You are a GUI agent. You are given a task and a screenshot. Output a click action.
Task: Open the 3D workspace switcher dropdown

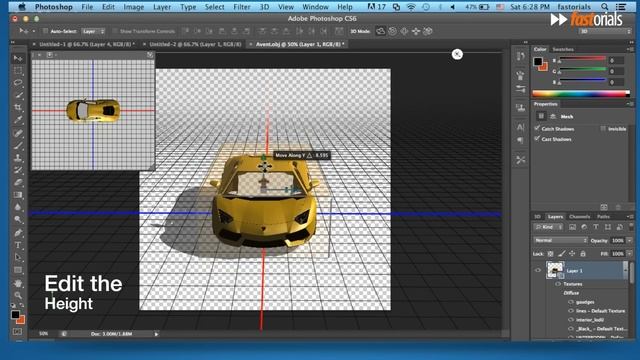pyautogui.click(x=605, y=31)
